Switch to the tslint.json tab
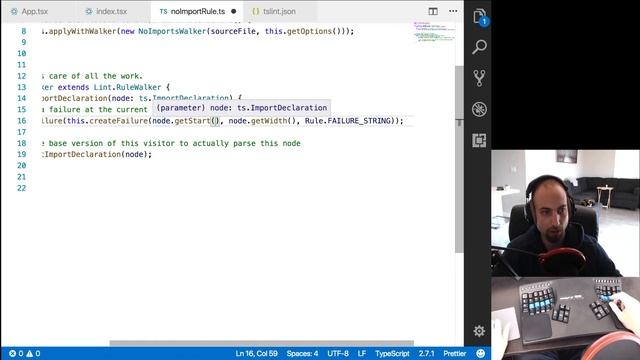The height and width of the screenshot is (360, 640). point(279,11)
